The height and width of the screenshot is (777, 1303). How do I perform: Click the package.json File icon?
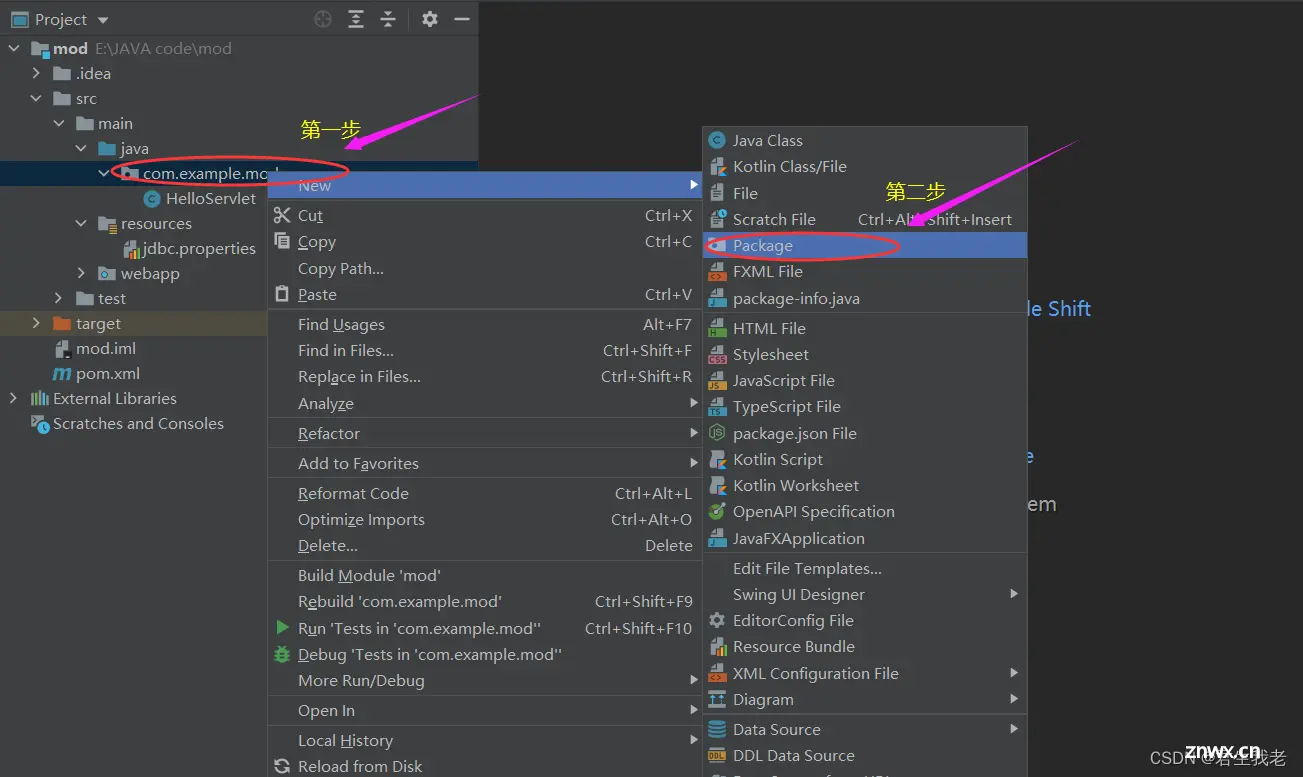(x=716, y=433)
